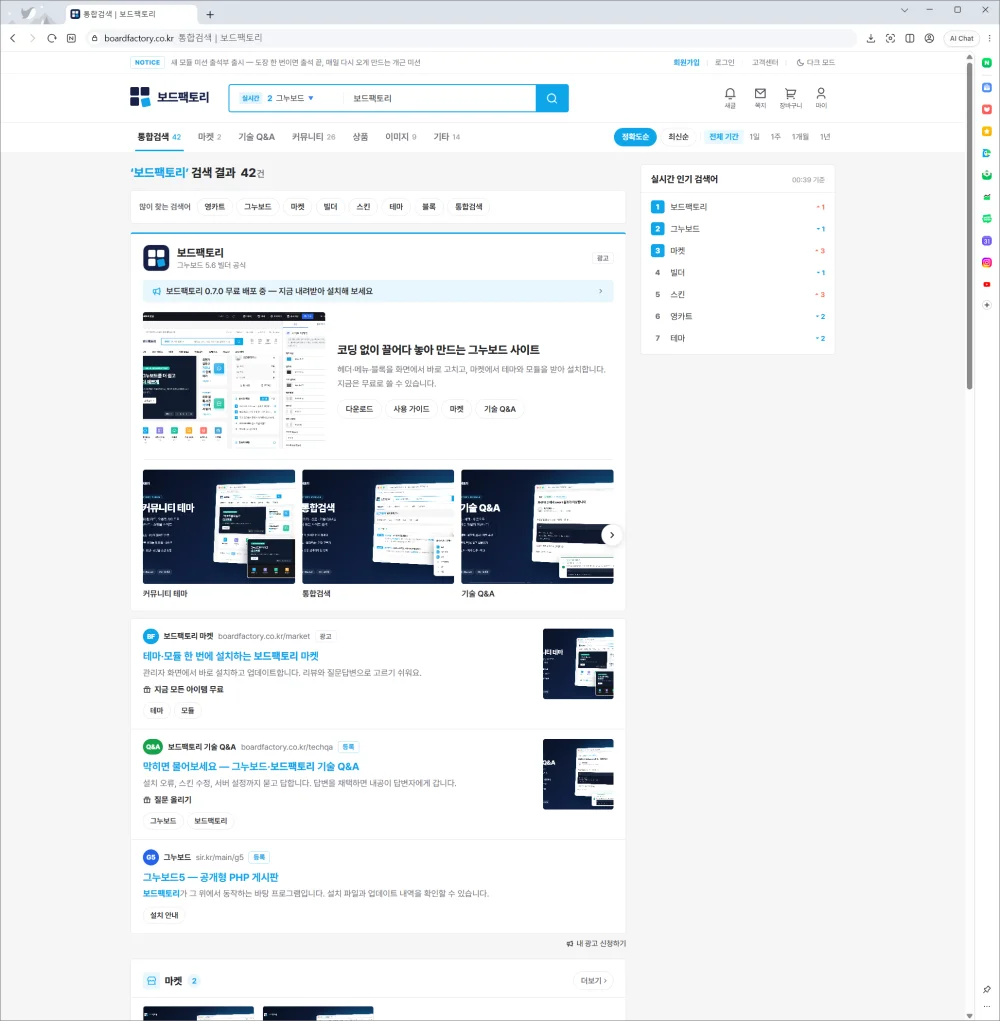
Task: Open the YouTube icon in browser sidebar
Action: 987,285
